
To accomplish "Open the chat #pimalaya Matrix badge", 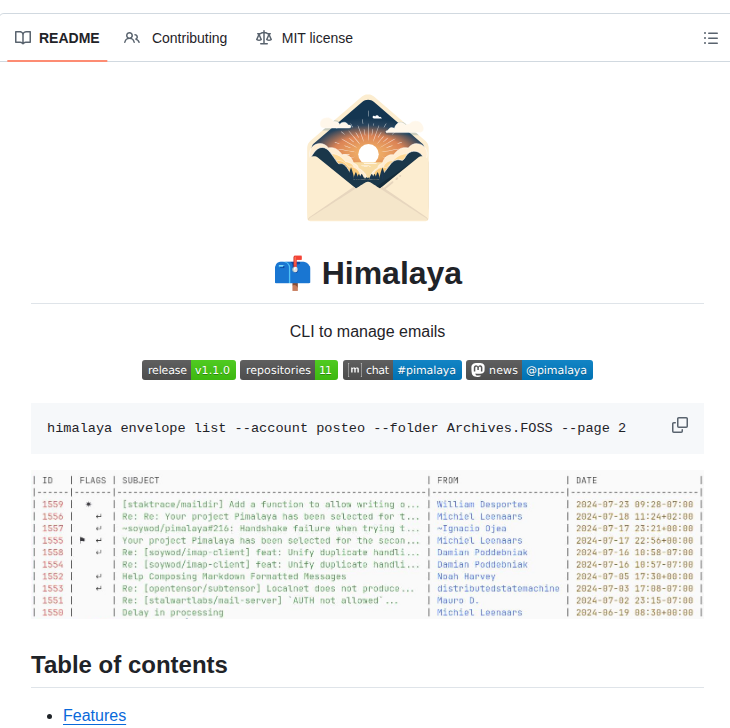I will pyautogui.click(x=402, y=370).
